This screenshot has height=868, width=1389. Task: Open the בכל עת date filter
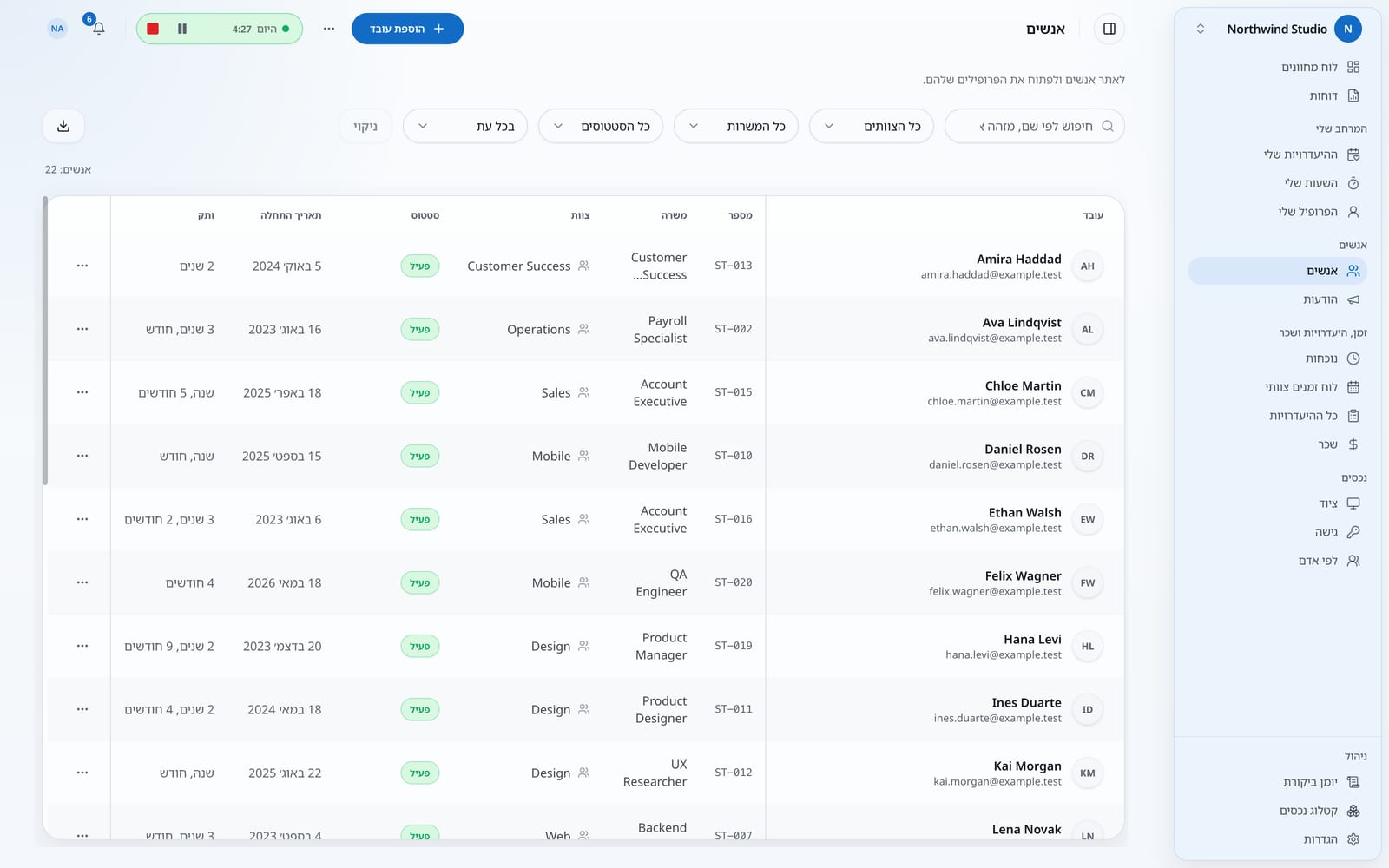click(x=465, y=126)
